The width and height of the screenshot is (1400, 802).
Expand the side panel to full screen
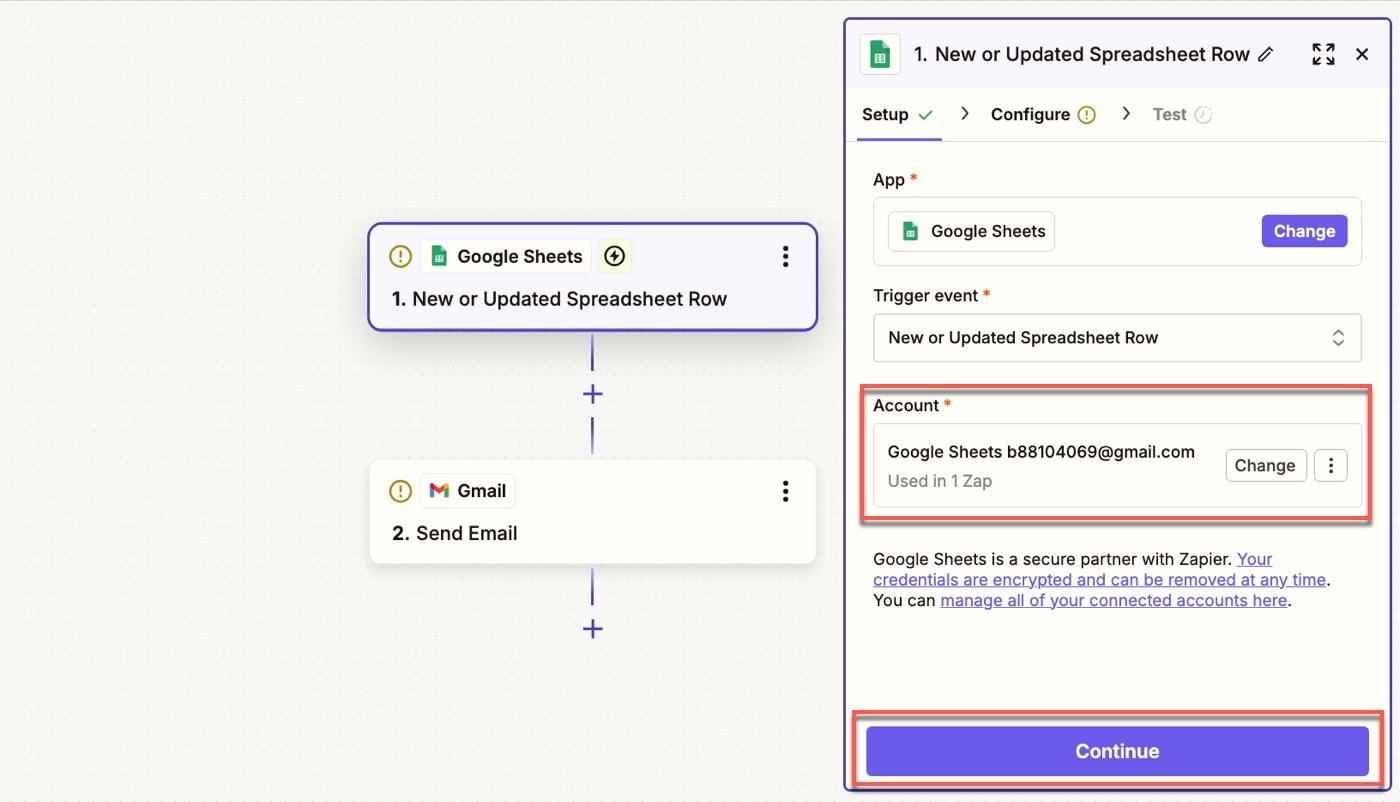tap(1323, 55)
